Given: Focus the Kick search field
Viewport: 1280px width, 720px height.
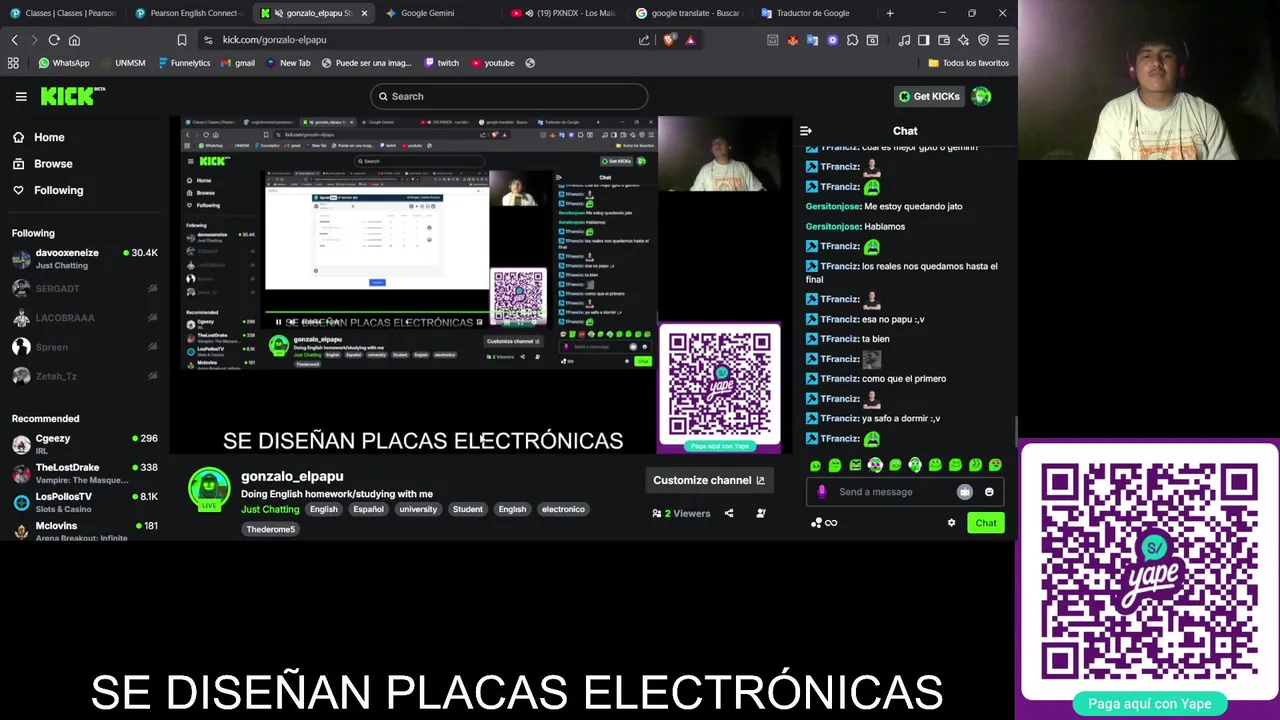Looking at the screenshot, I should [x=509, y=96].
